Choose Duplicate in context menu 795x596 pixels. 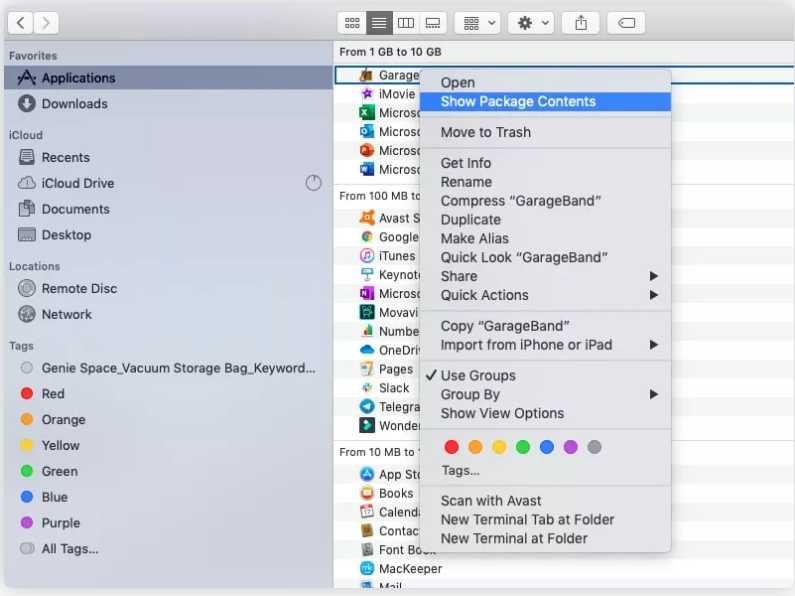point(546,219)
